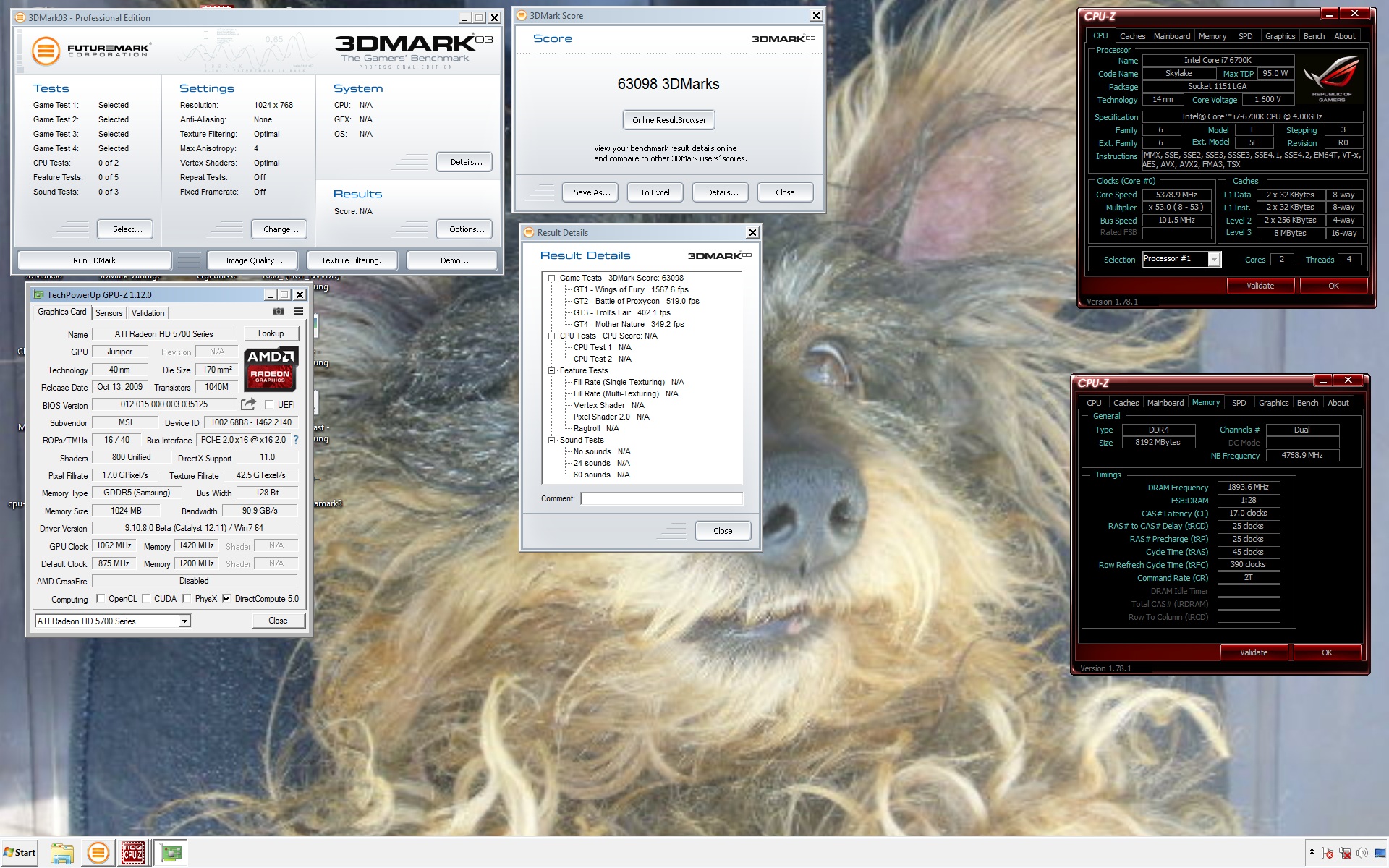Viewport: 1389px width, 868px height.
Task: Click the ROG CPU-Z taskbar icon
Action: (x=133, y=854)
